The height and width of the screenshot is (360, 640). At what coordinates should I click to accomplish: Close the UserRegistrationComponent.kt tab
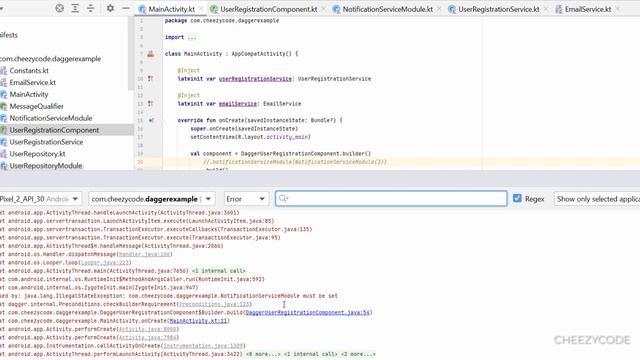324,9
